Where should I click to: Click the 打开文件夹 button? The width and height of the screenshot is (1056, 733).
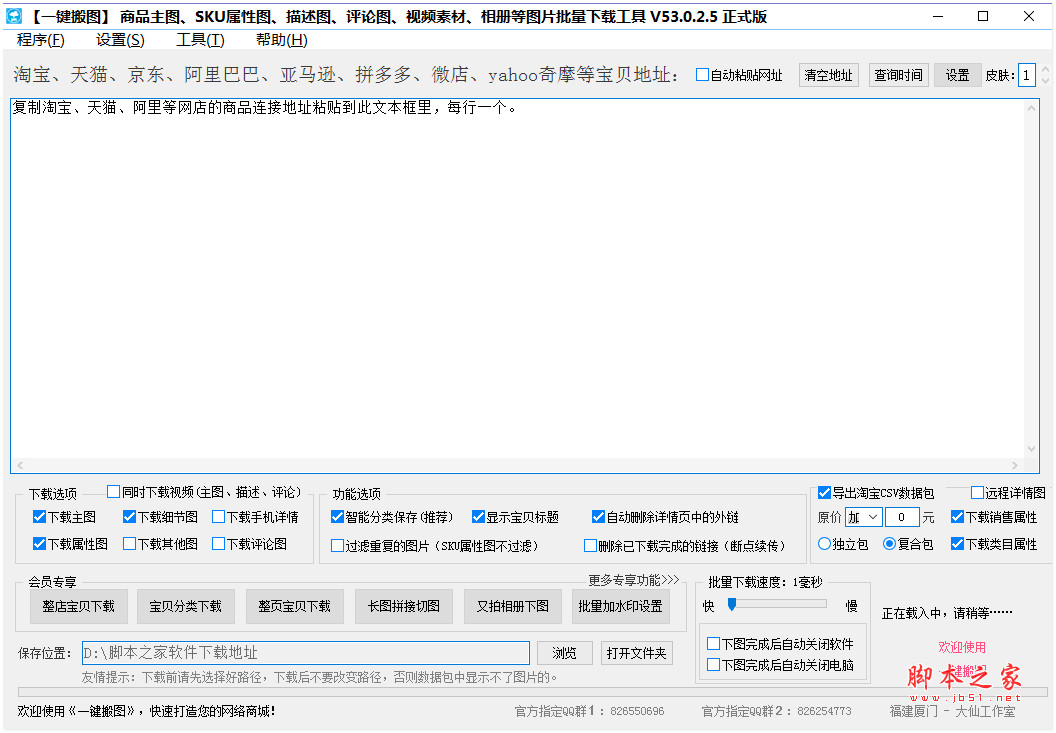636,653
